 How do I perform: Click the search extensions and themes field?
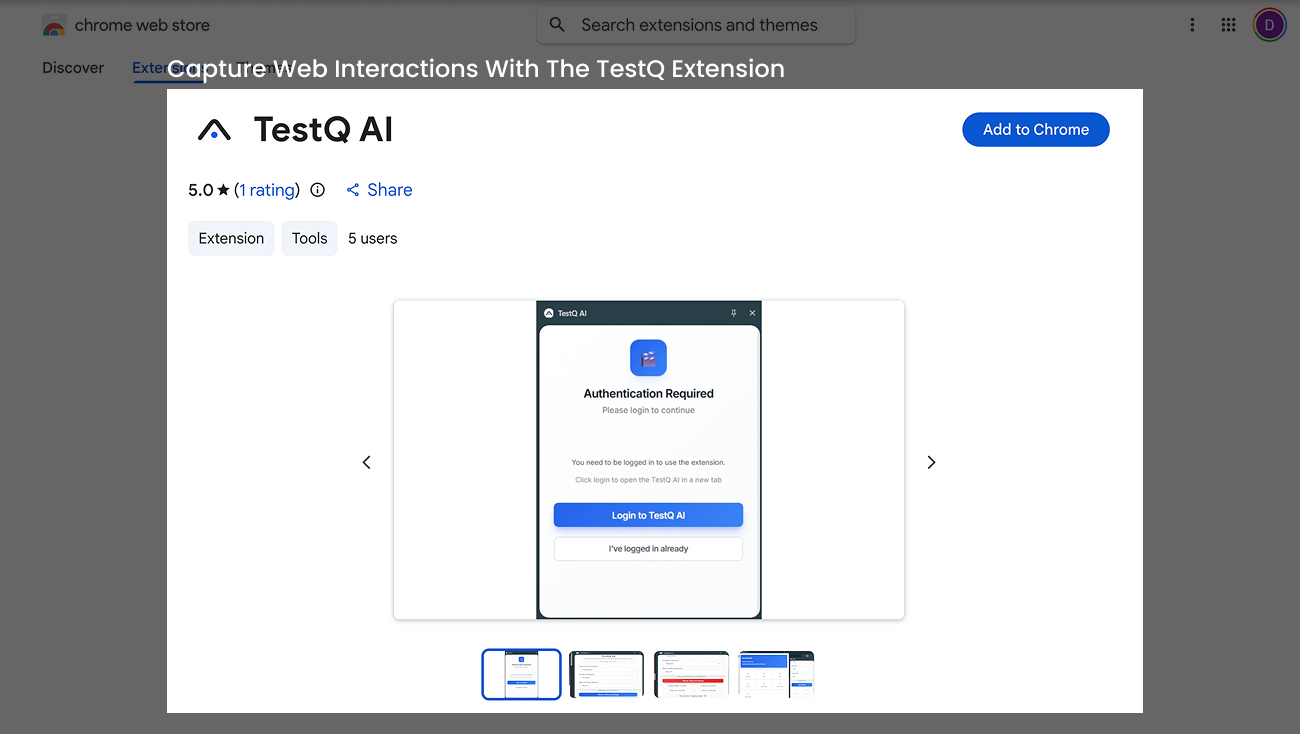pyautogui.click(x=698, y=25)
